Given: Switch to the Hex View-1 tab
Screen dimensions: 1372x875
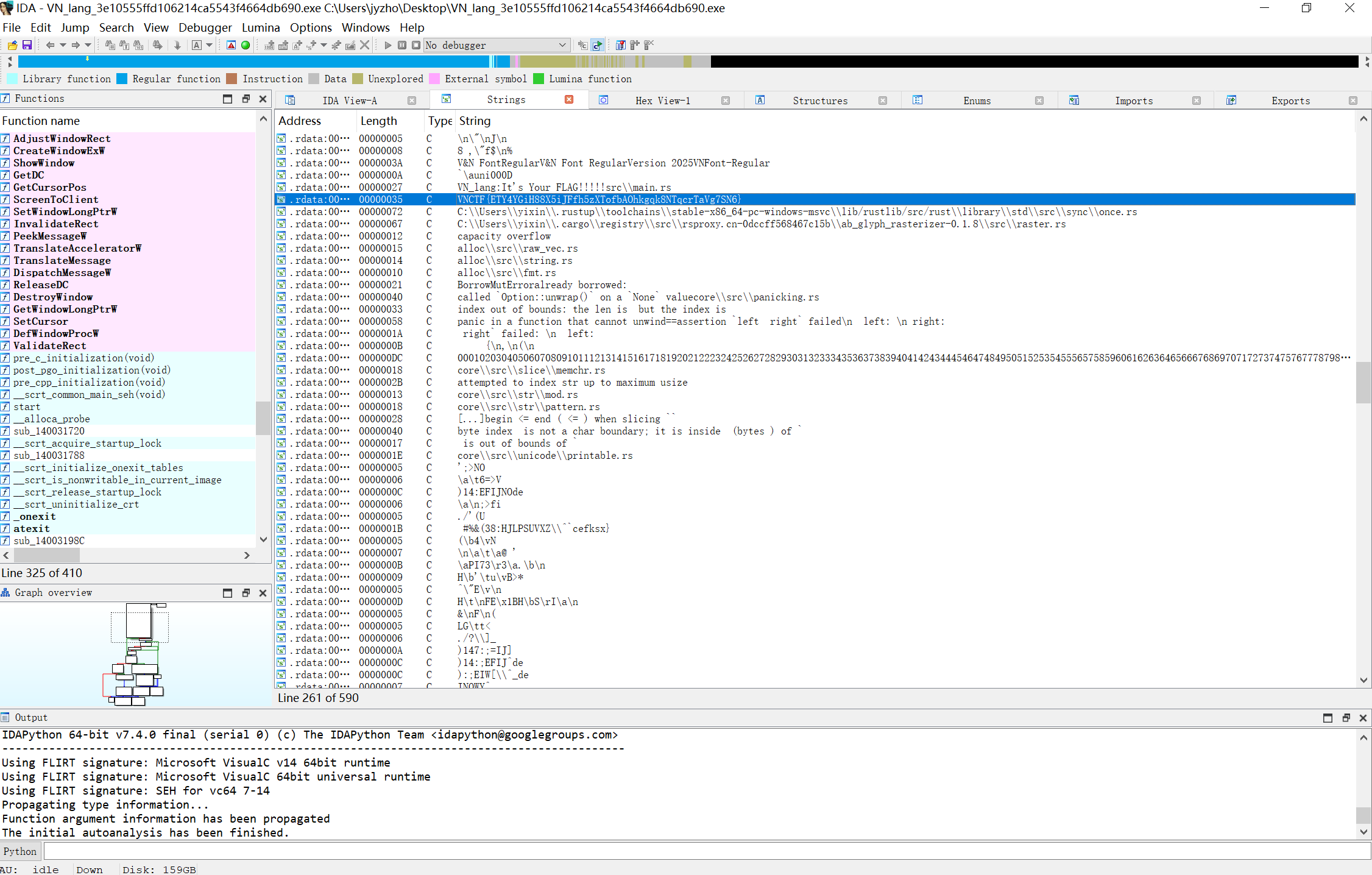Looking at the screenshot, I should point(663,101).
